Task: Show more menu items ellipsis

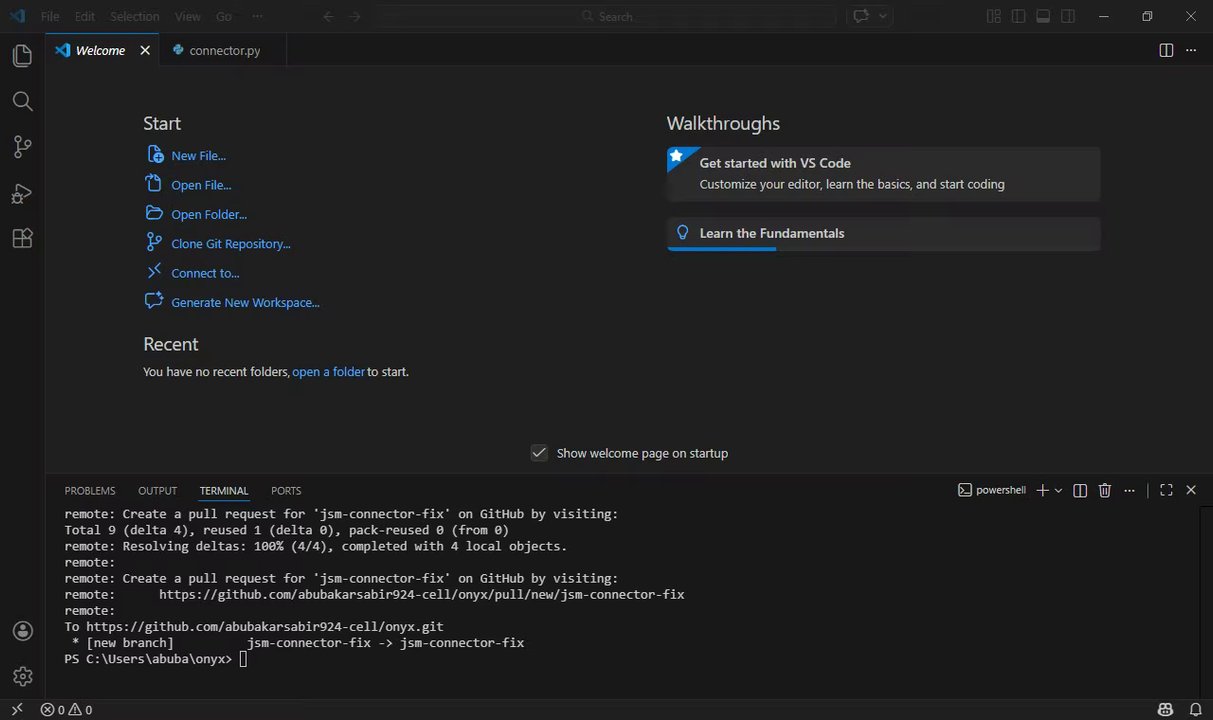Action: 258,16
